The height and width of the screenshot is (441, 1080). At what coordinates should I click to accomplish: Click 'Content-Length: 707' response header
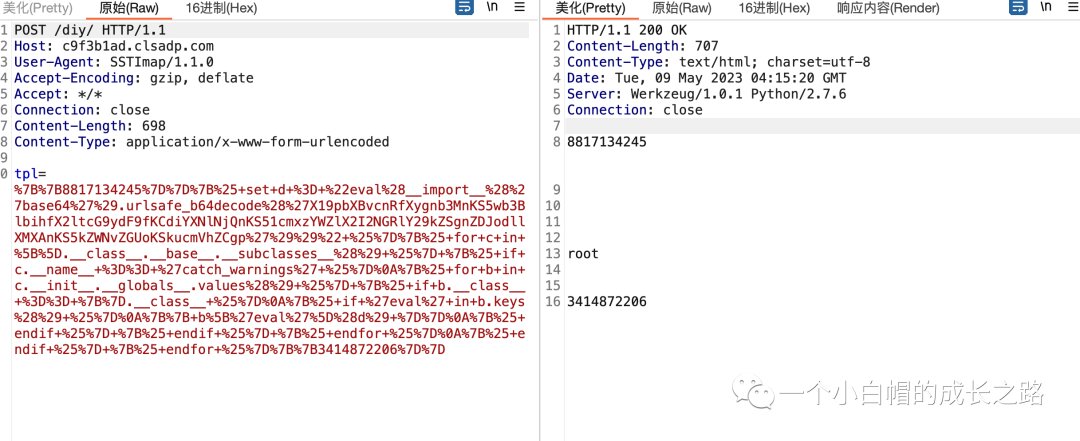[643, 46]
